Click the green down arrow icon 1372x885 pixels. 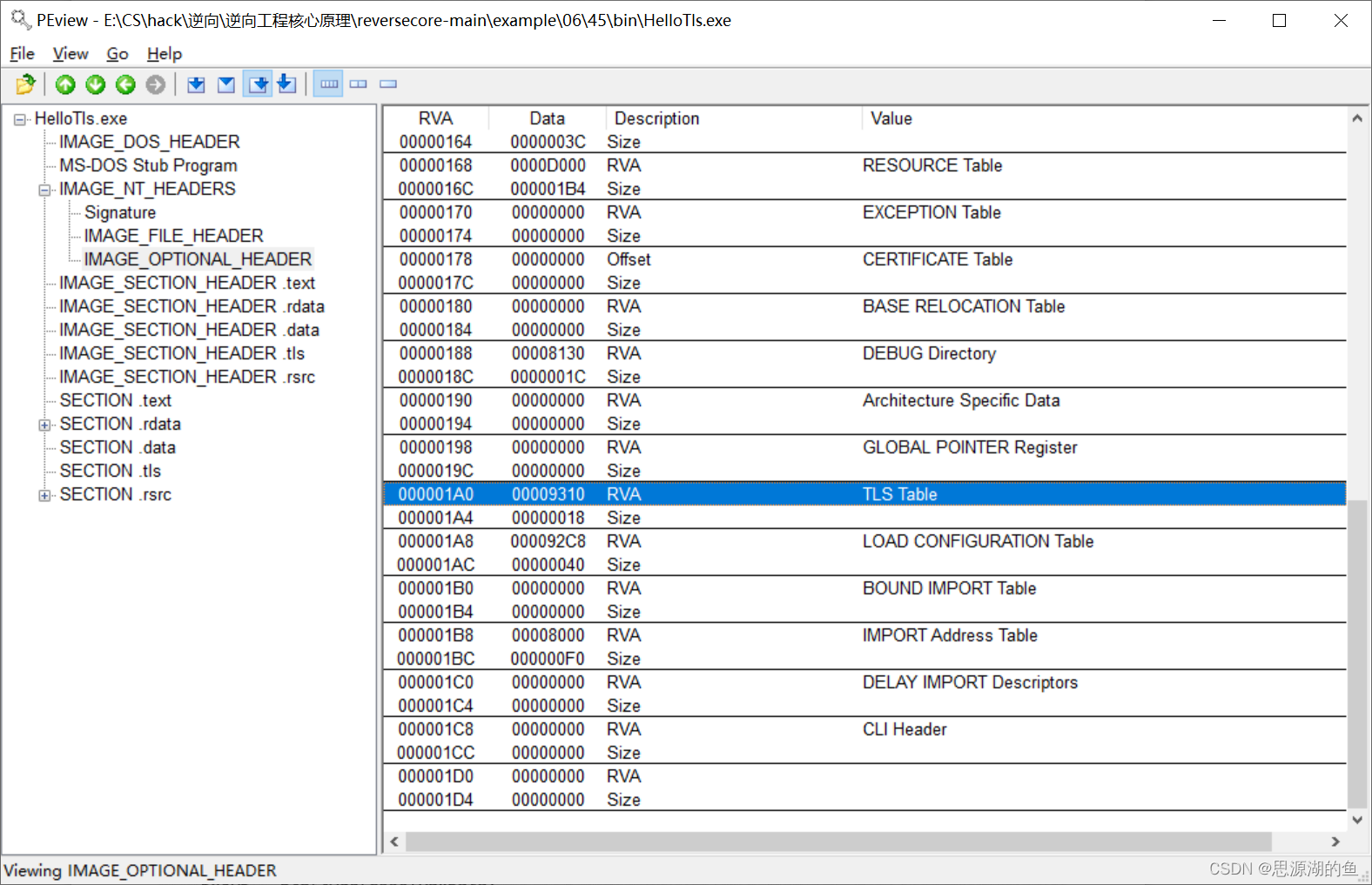[96, 84]
